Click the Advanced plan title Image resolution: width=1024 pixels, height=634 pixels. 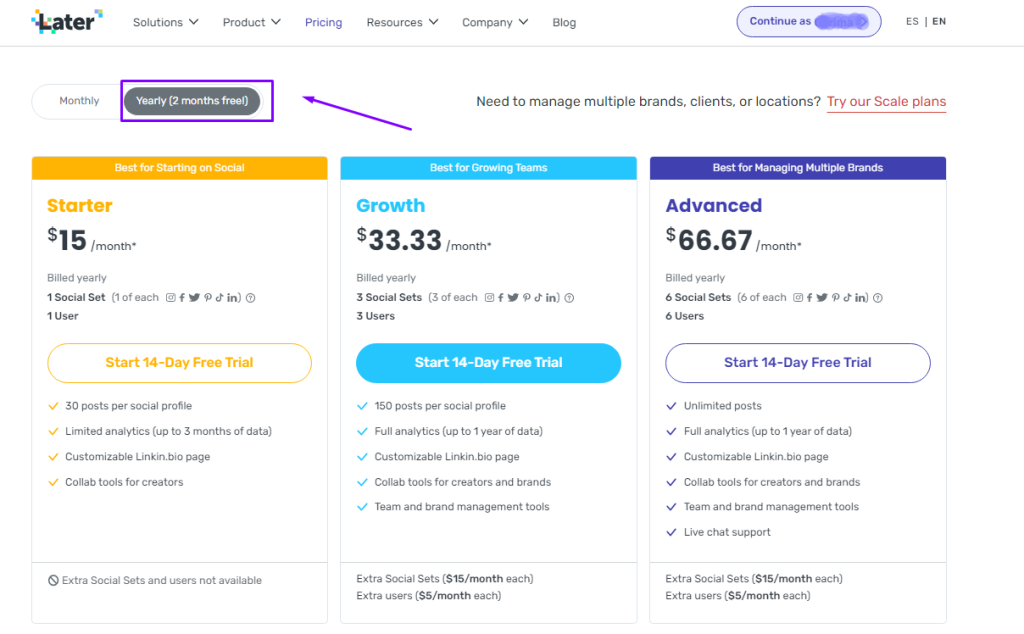point(714,206)
